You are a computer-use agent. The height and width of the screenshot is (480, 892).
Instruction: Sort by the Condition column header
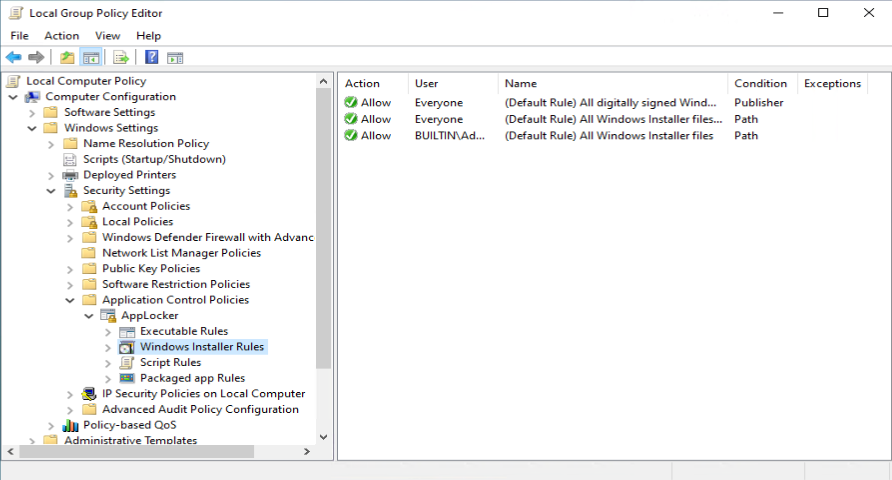tap(762, 84)
